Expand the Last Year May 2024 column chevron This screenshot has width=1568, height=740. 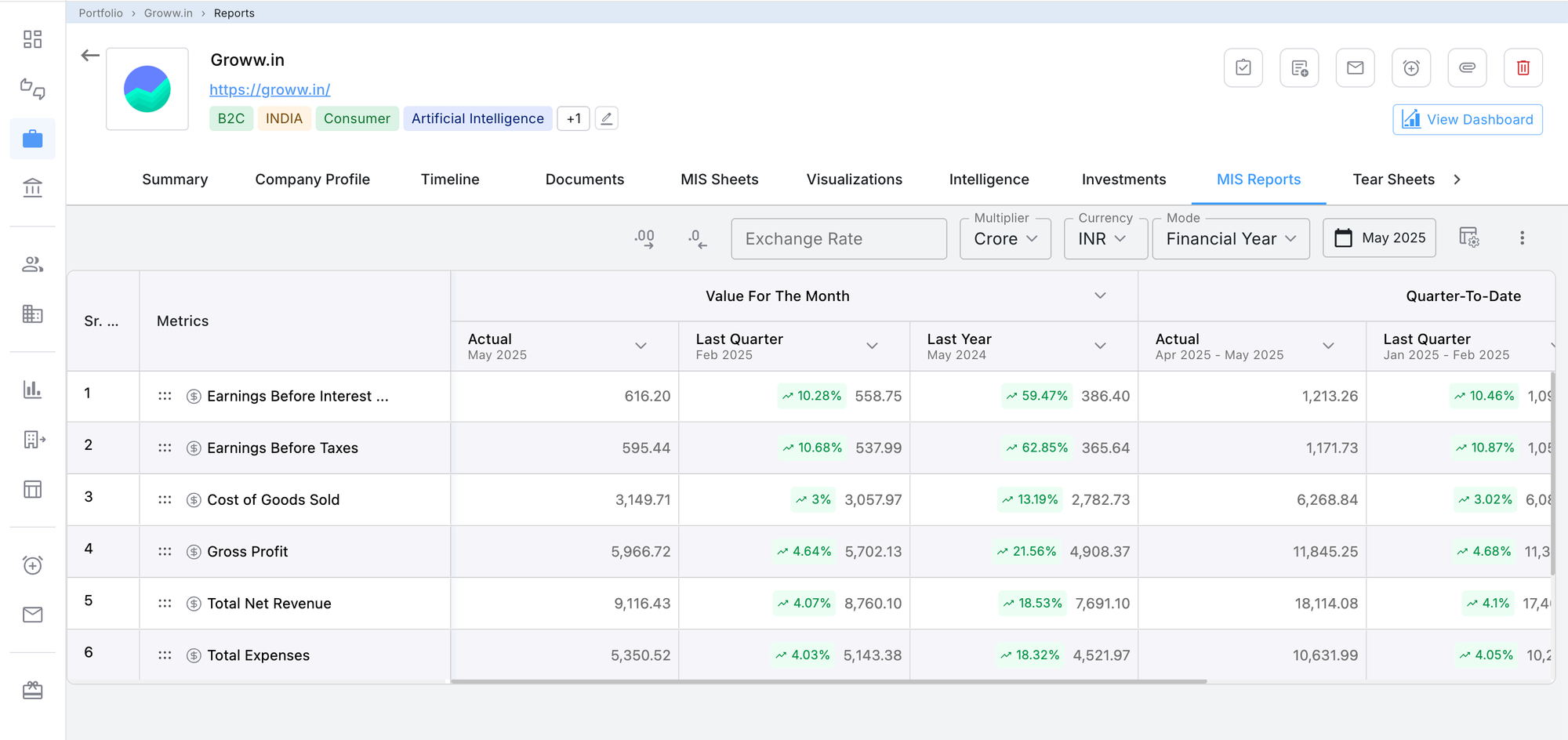[1100, 346]
